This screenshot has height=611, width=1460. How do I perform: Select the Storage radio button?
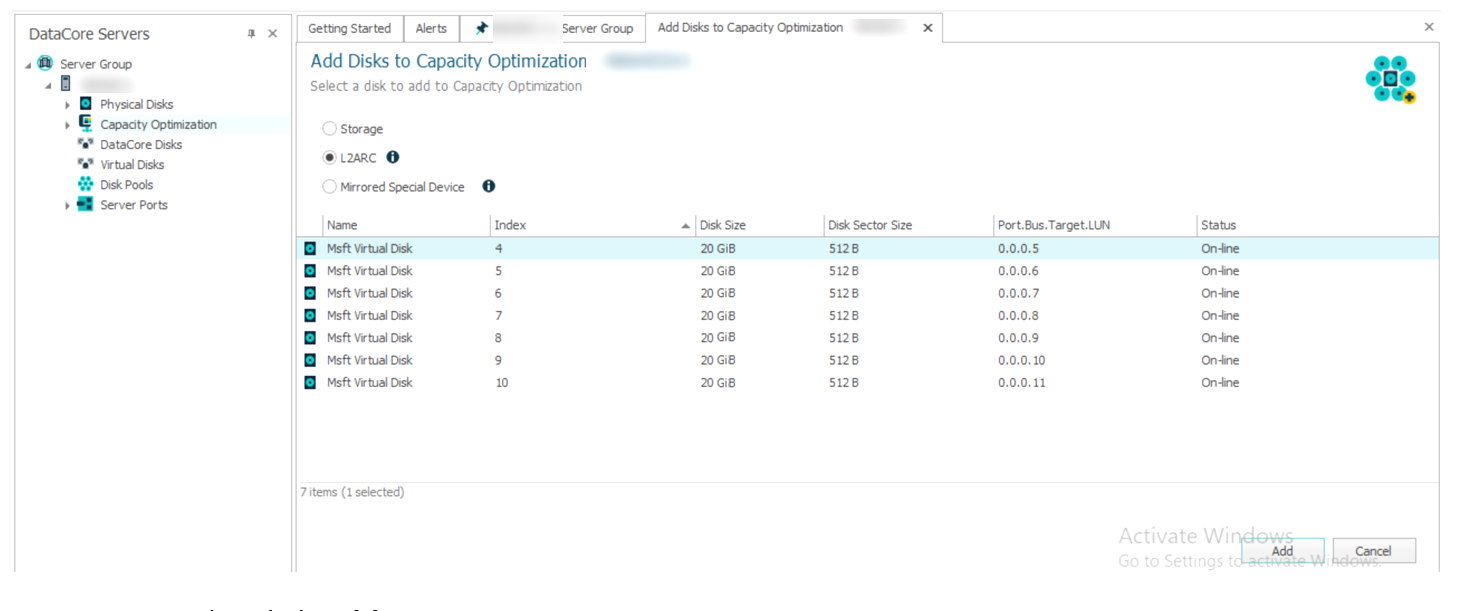point(330,129)
